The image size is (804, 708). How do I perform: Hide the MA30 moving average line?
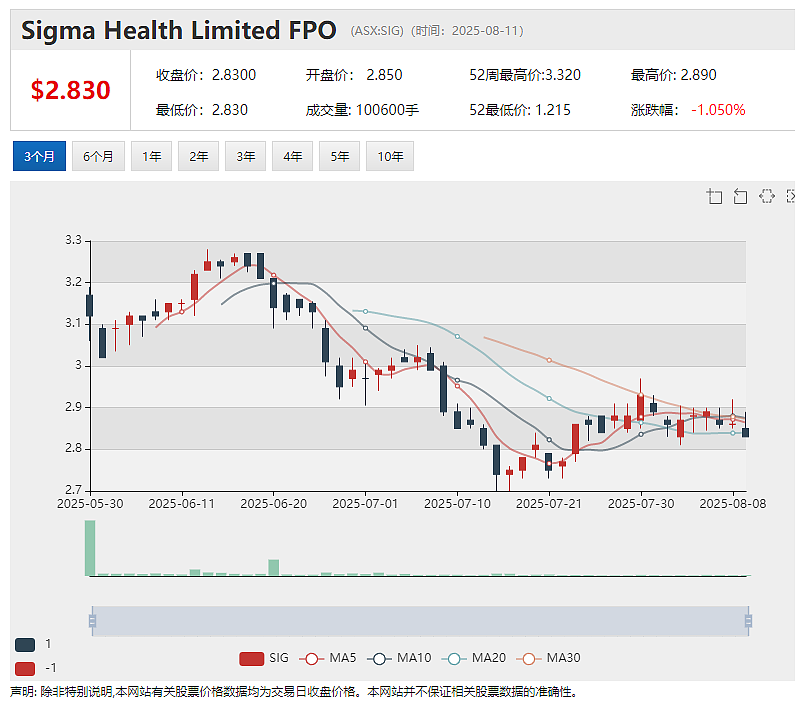549,658
